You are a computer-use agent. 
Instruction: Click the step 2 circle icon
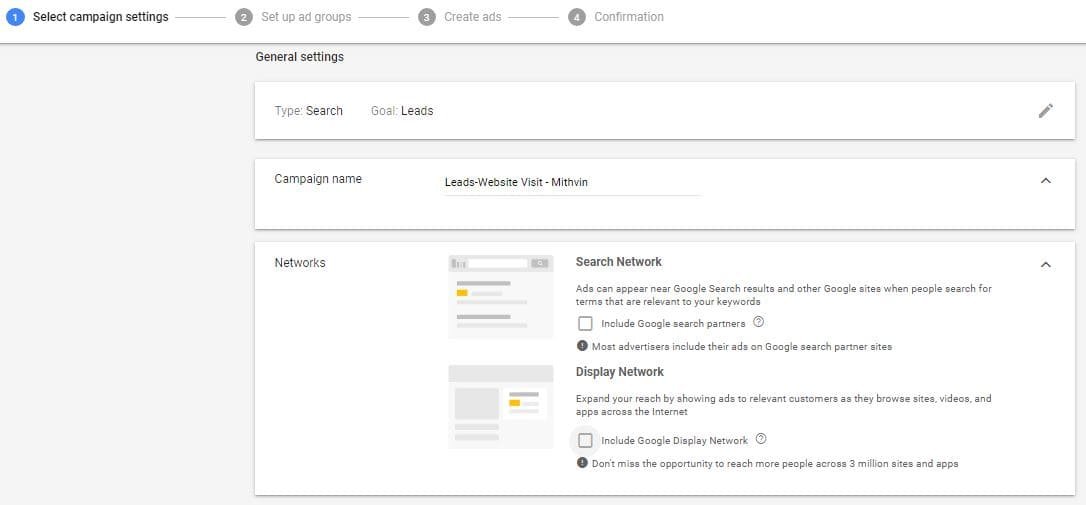(x=243, y=17)
